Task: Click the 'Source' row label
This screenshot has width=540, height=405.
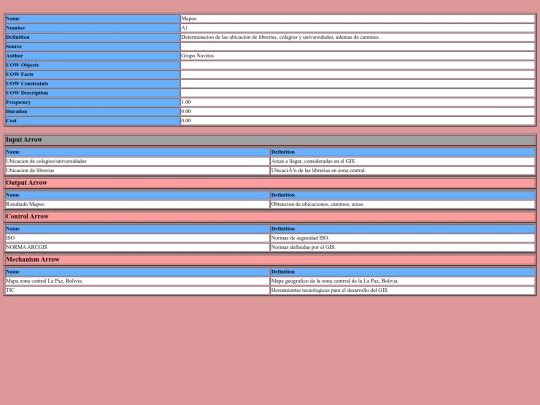Action: [92, 46]
